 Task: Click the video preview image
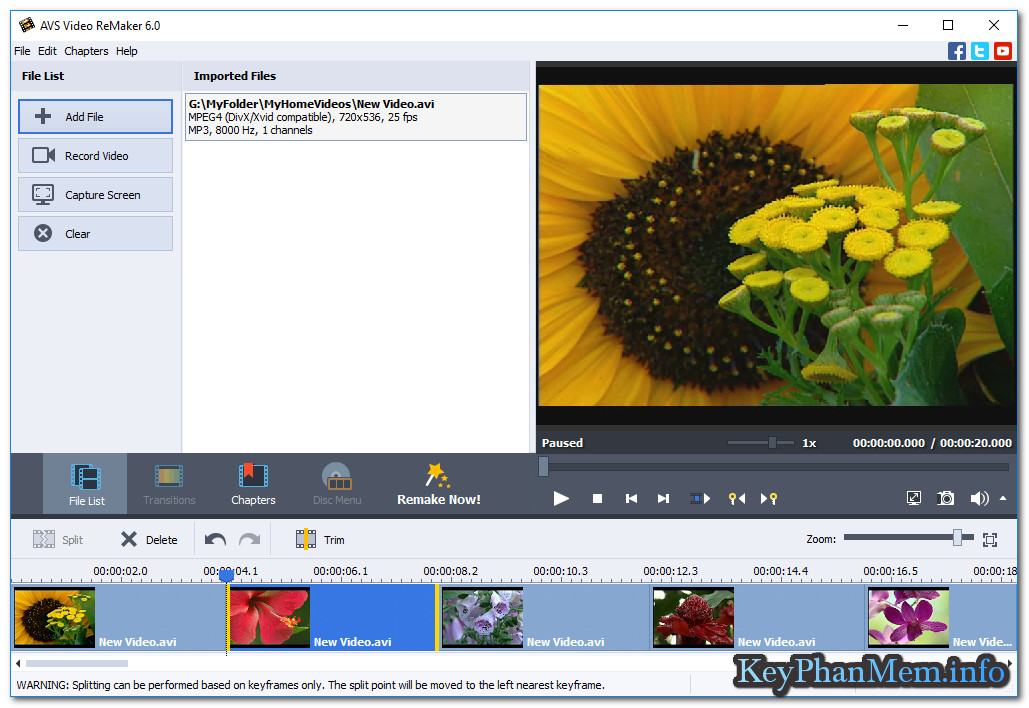coord(776,245)
